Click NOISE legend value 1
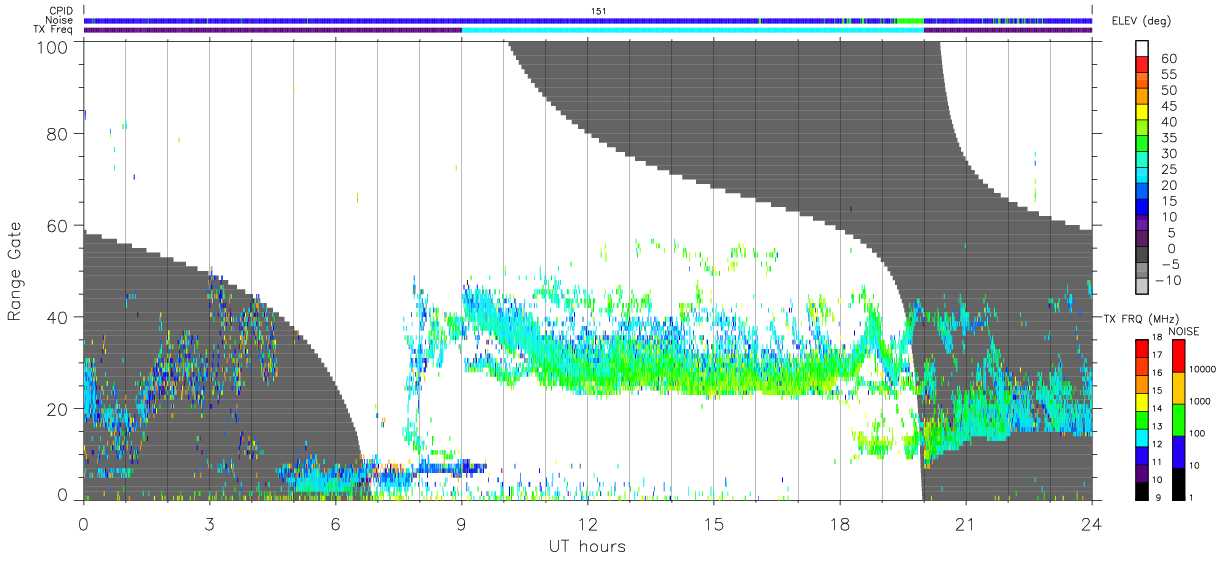Image resolution: width=1228 pixels, height=567 pixels. pos(1191,496)
